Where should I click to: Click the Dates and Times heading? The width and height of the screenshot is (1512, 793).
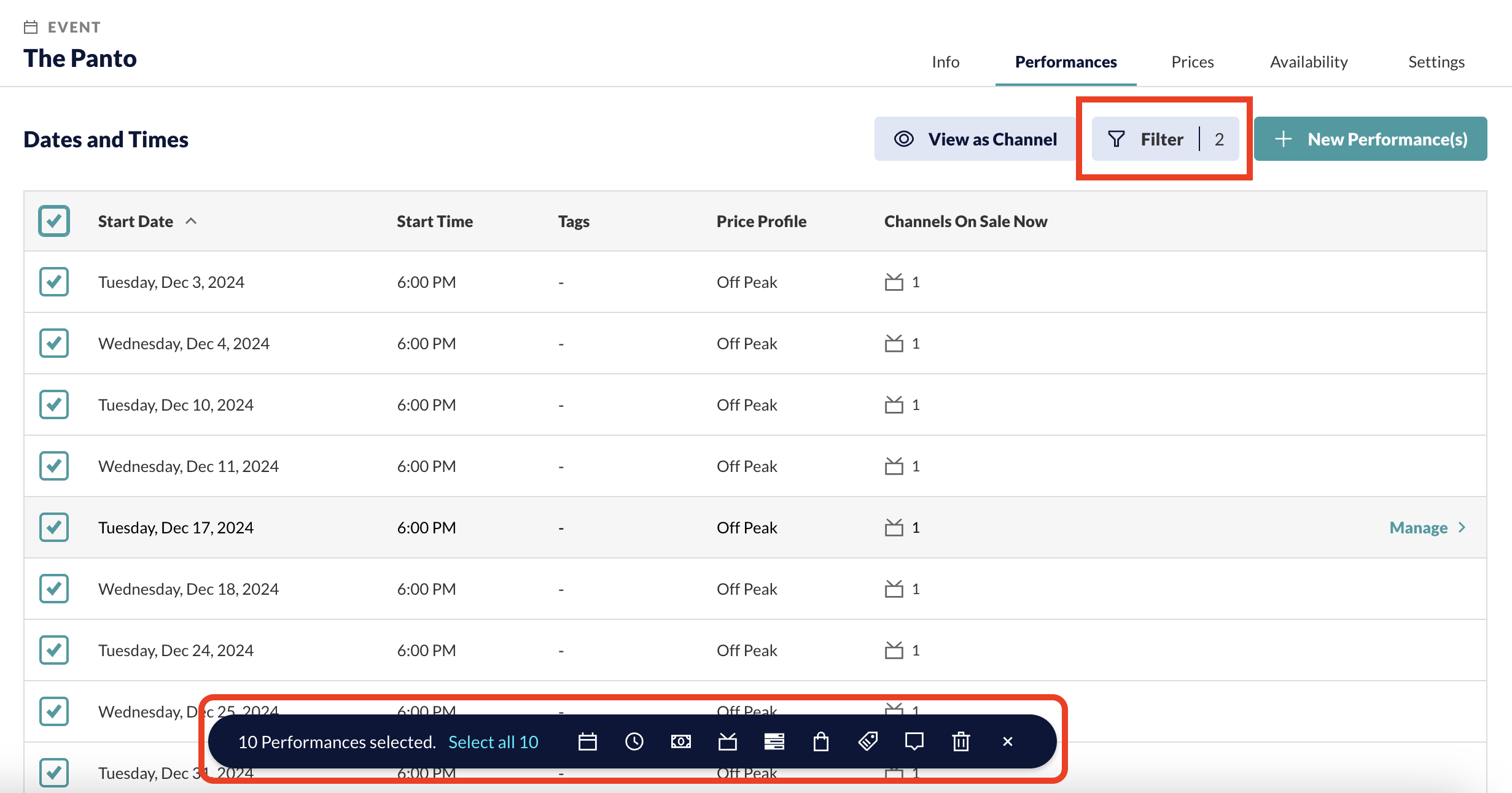point(106,139)
